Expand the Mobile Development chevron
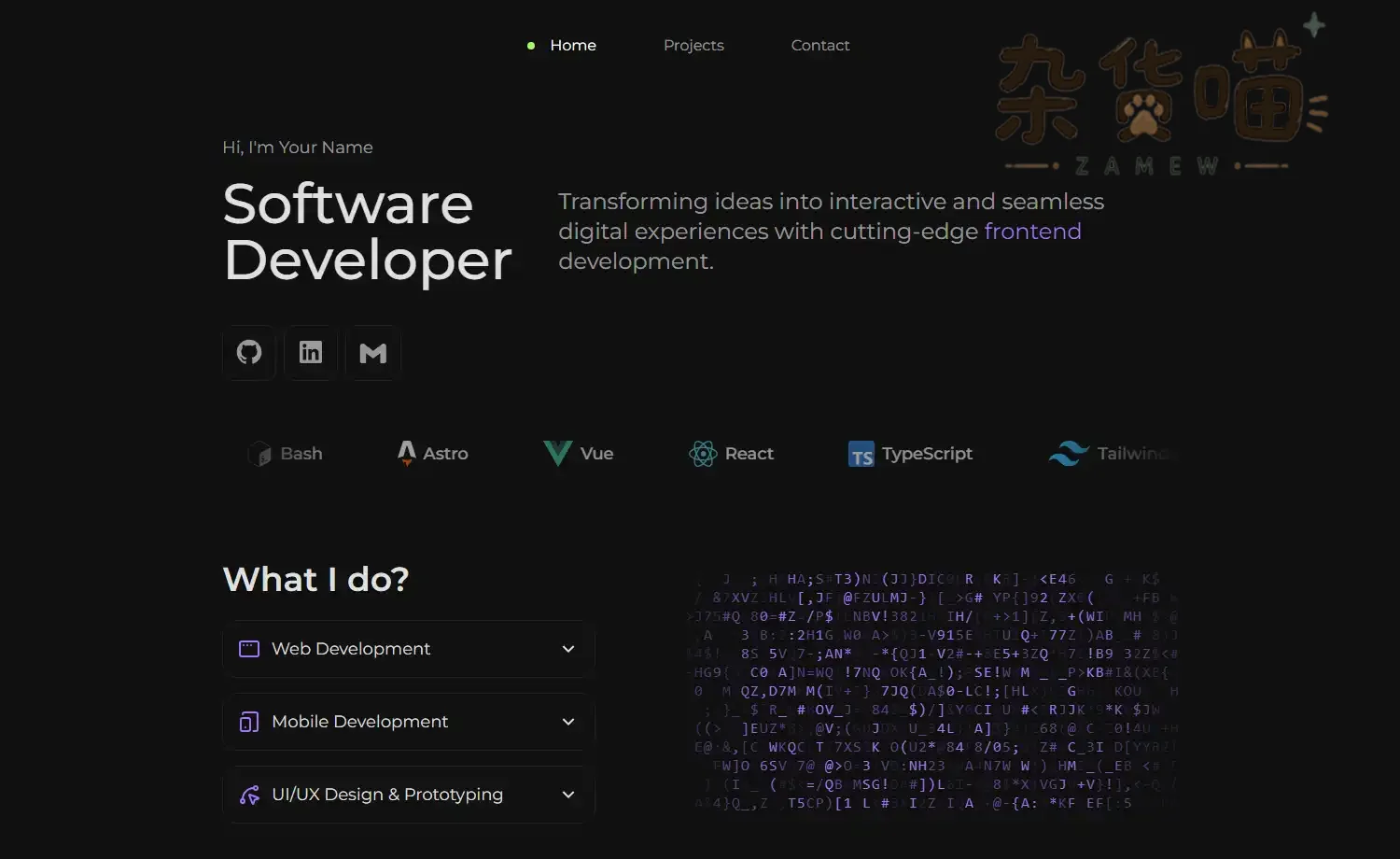The width and height of the screenshot is (1400, 859). [x=568, y=722]
